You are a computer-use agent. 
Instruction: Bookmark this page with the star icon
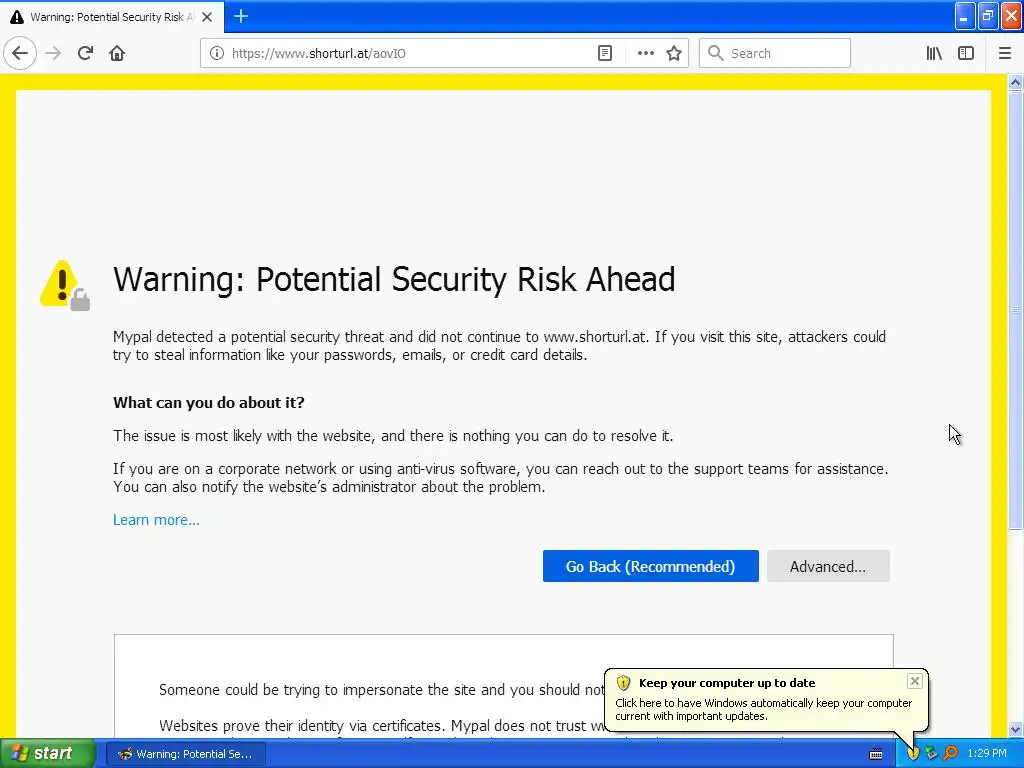point(674,53)
